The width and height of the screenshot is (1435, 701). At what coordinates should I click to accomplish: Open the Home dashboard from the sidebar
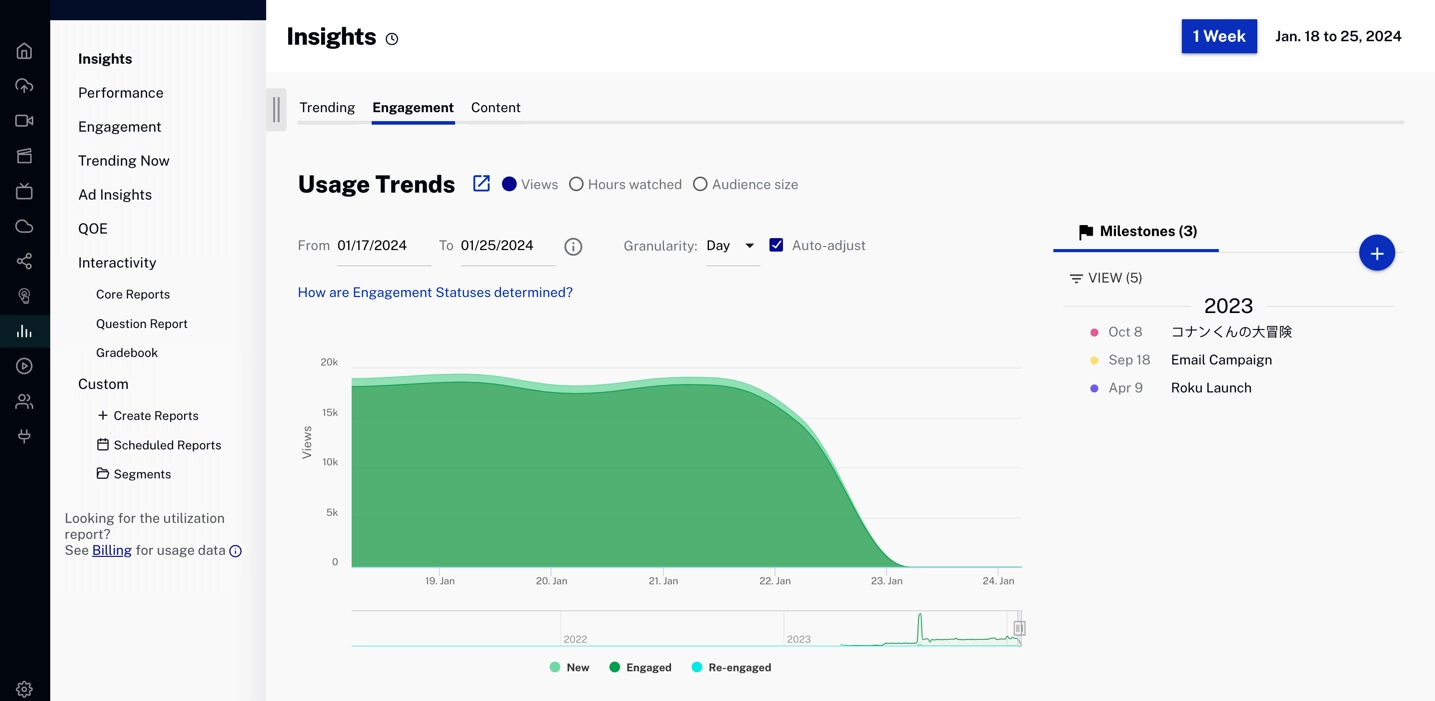24,50
